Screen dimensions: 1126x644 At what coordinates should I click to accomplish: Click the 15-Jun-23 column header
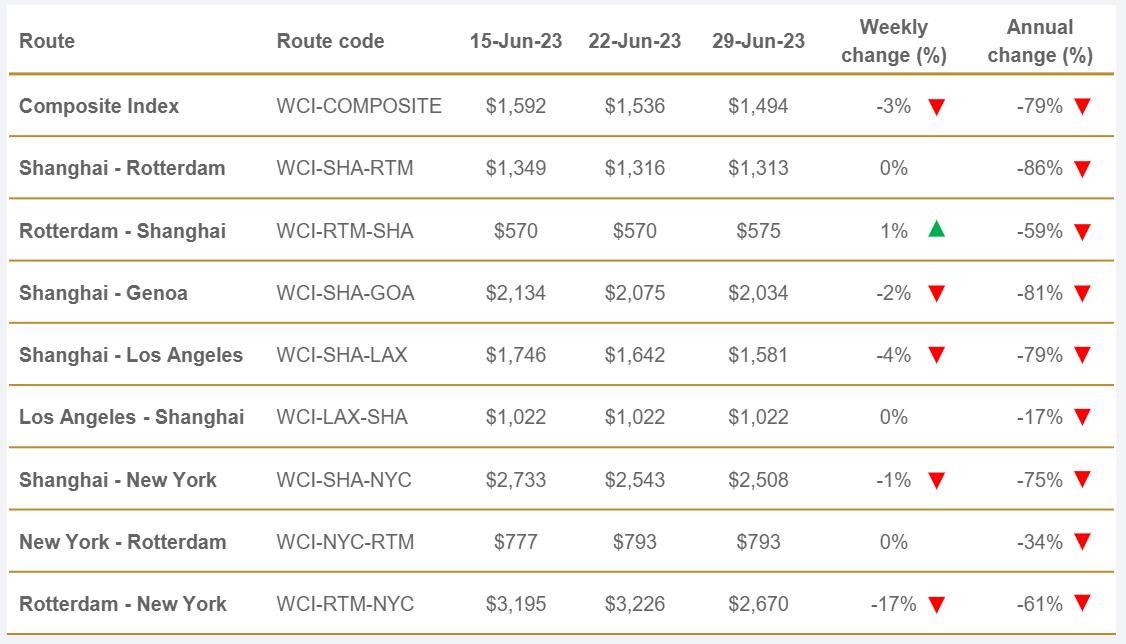point(516,41)
